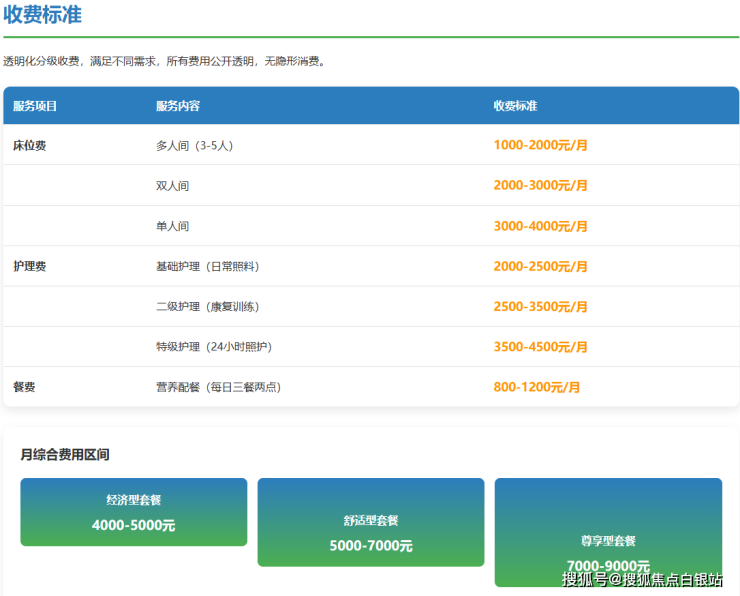Viewport: 740px width, 596px height.
Task: Select the 双人间 service cell
Action: point(172,186)
